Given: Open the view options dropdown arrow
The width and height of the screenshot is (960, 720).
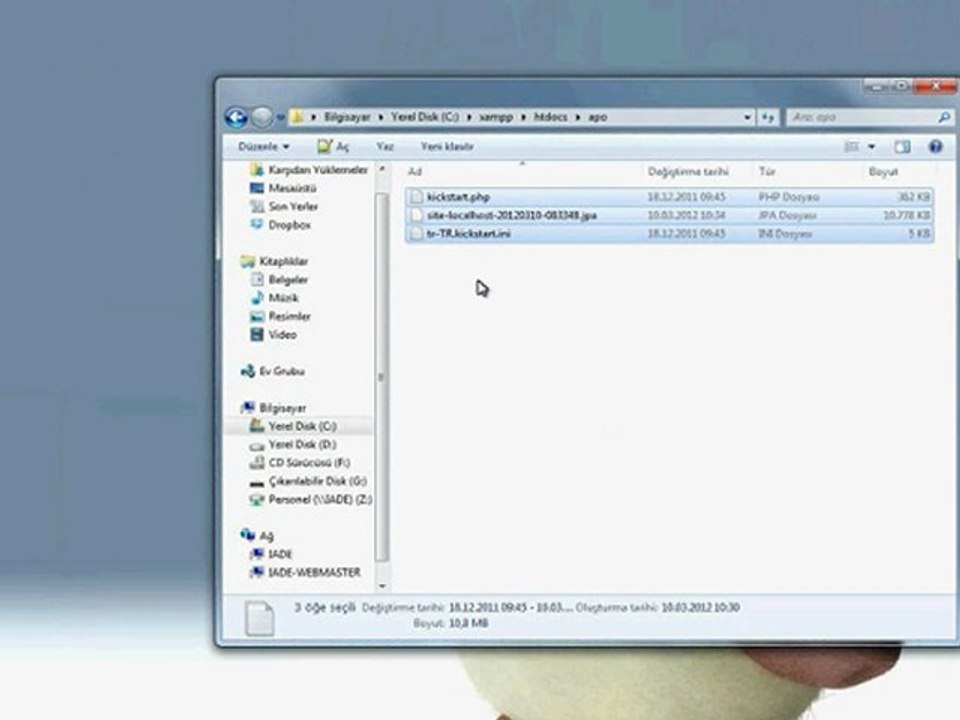Looking at the screenshot, I should (872, 147).
